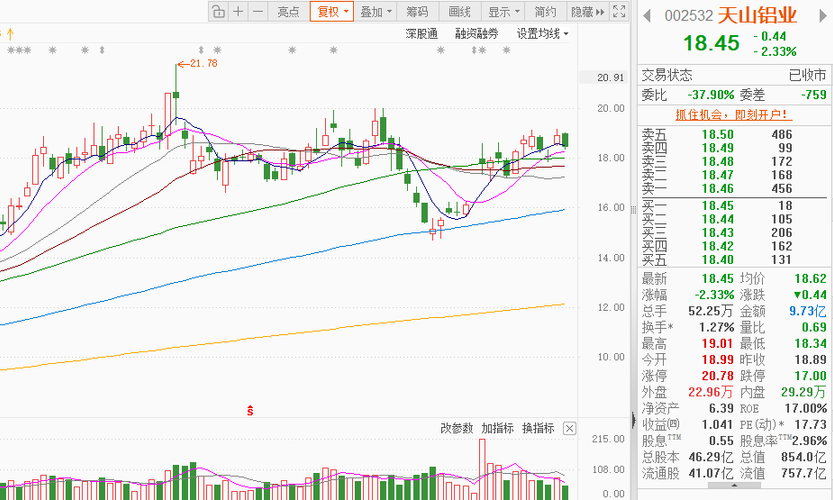Click 买五 price 18.40
Viewport: 833px width, 500px height.
coord(717,260)
